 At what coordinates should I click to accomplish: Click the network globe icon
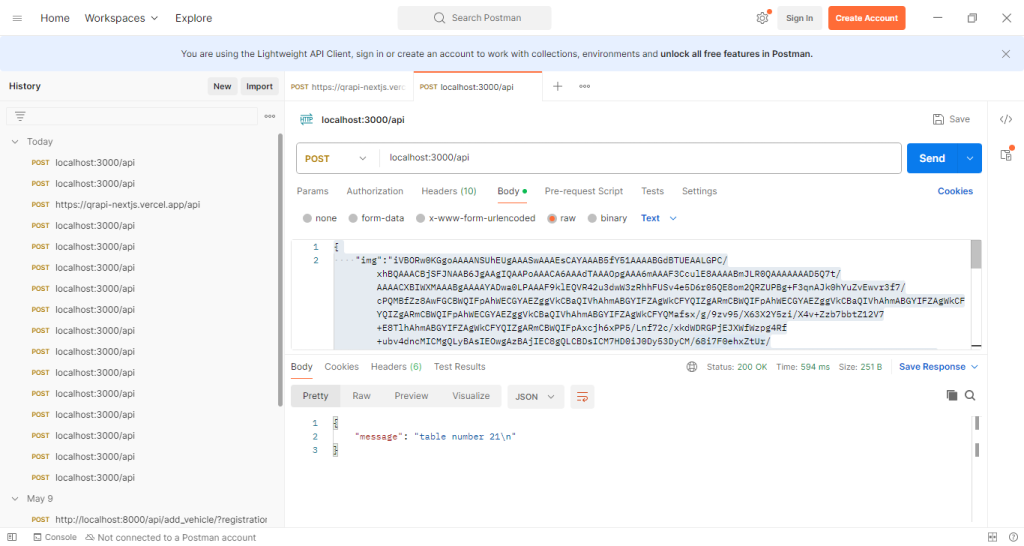[x=692, y=367]
